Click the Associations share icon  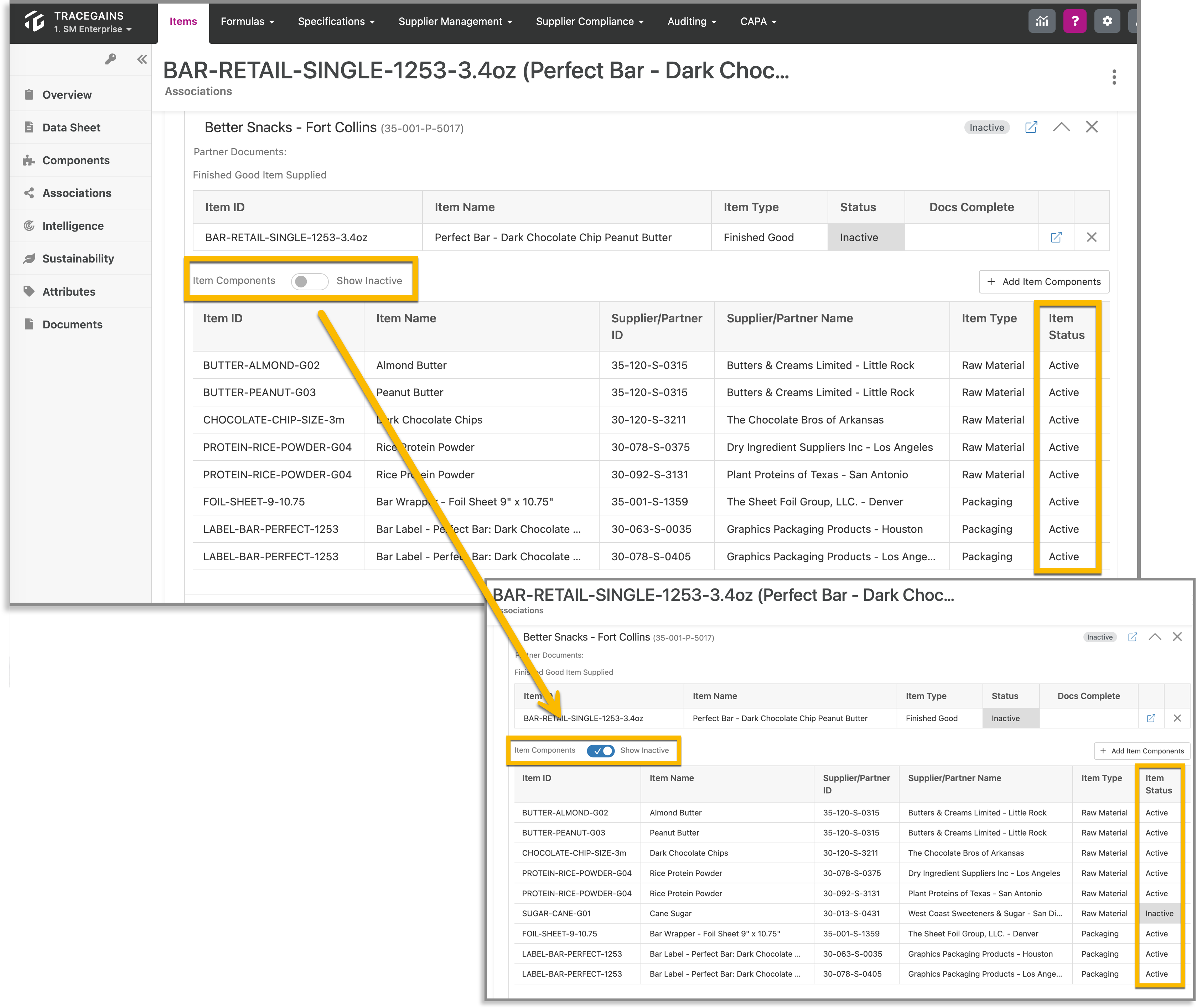[29, 193]
